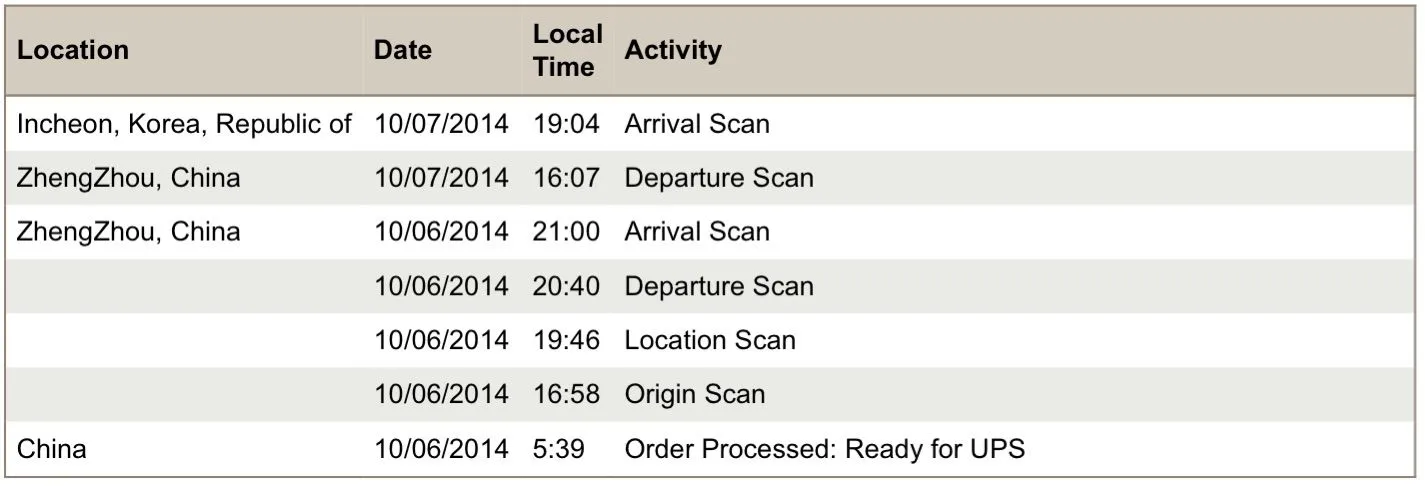Click the 16:58 time entry
This screenshot has height=486, width=1425.
[x=566, y=395]
